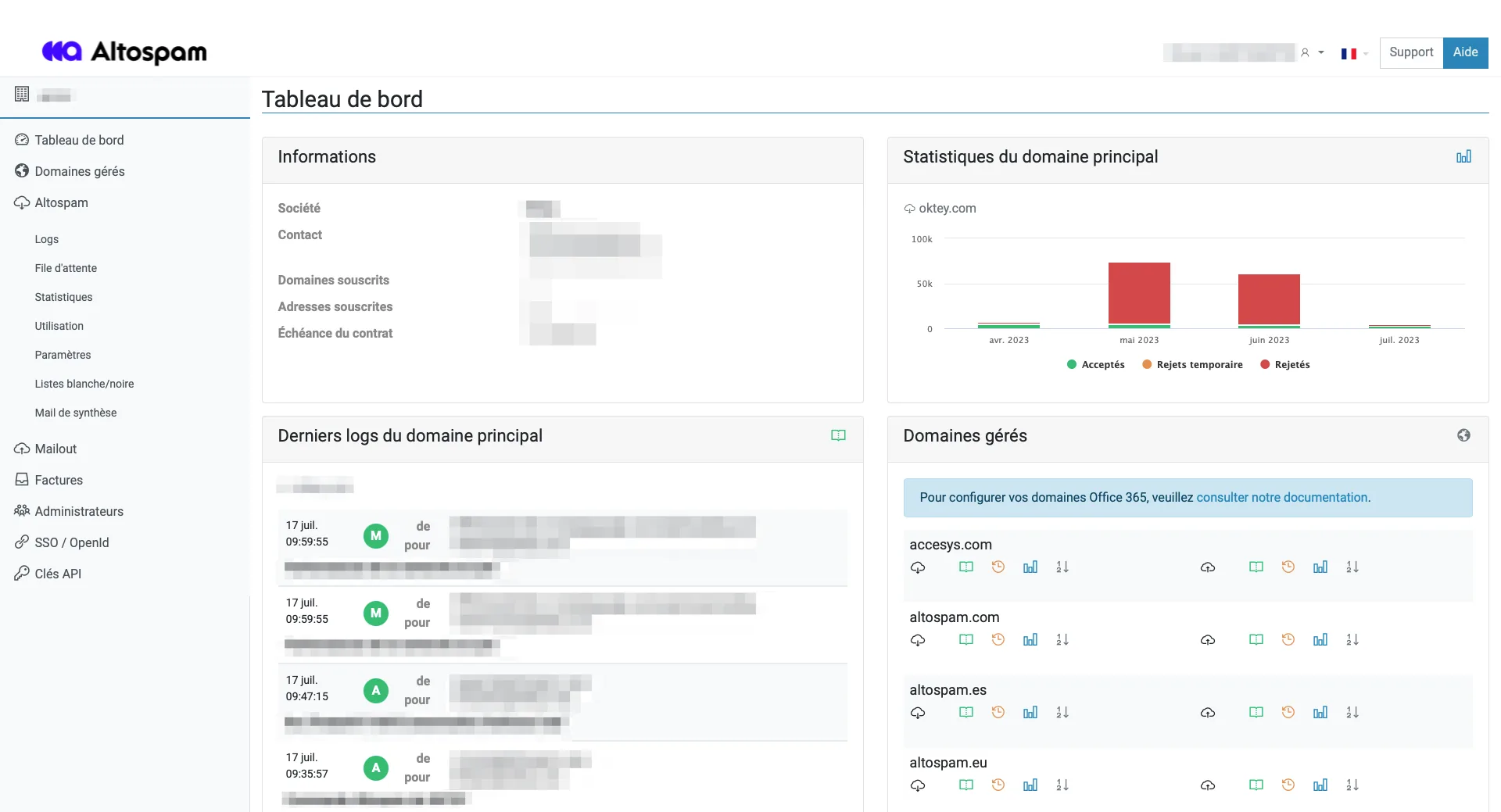Click the Aide button
1501x812 pixels.
[x=1465, y=53]
